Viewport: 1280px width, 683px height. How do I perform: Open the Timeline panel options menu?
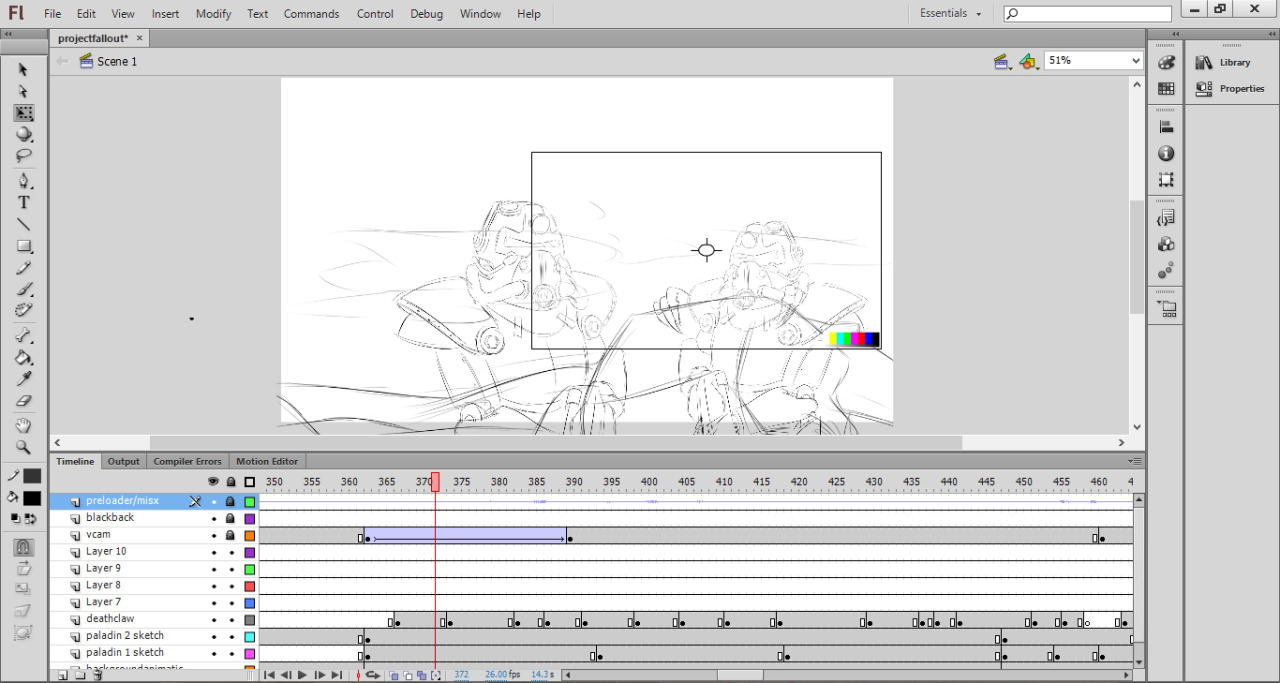[1135, 461]
